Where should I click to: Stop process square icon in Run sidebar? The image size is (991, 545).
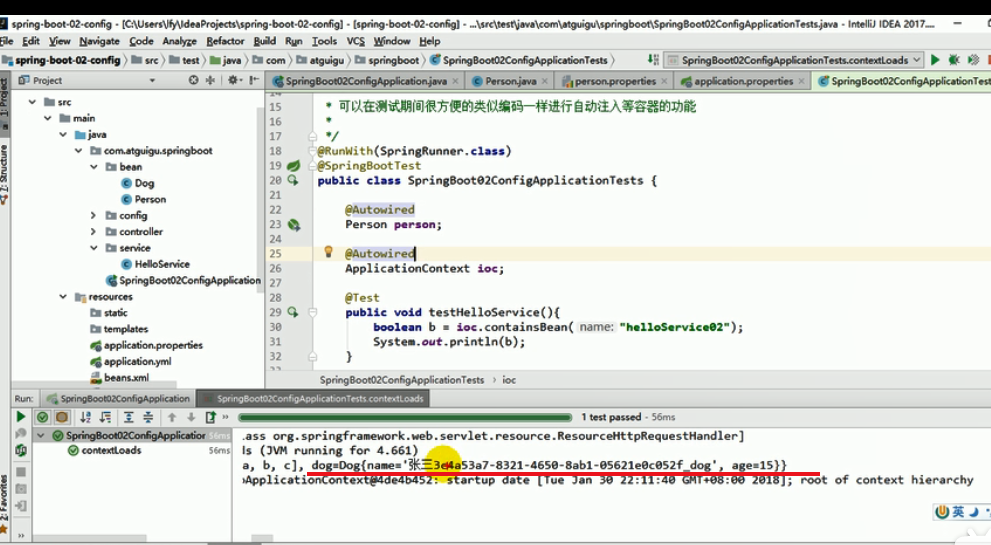tap(21, 472)
